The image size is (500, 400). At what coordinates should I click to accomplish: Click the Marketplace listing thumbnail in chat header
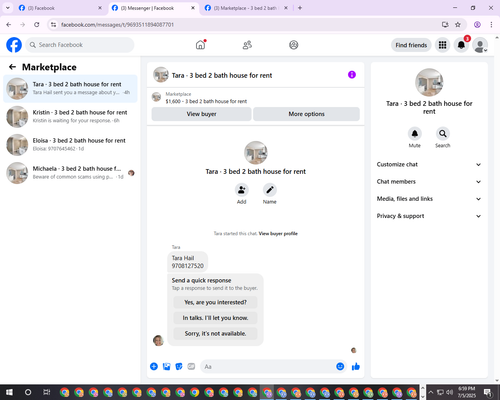click(156, 97)
